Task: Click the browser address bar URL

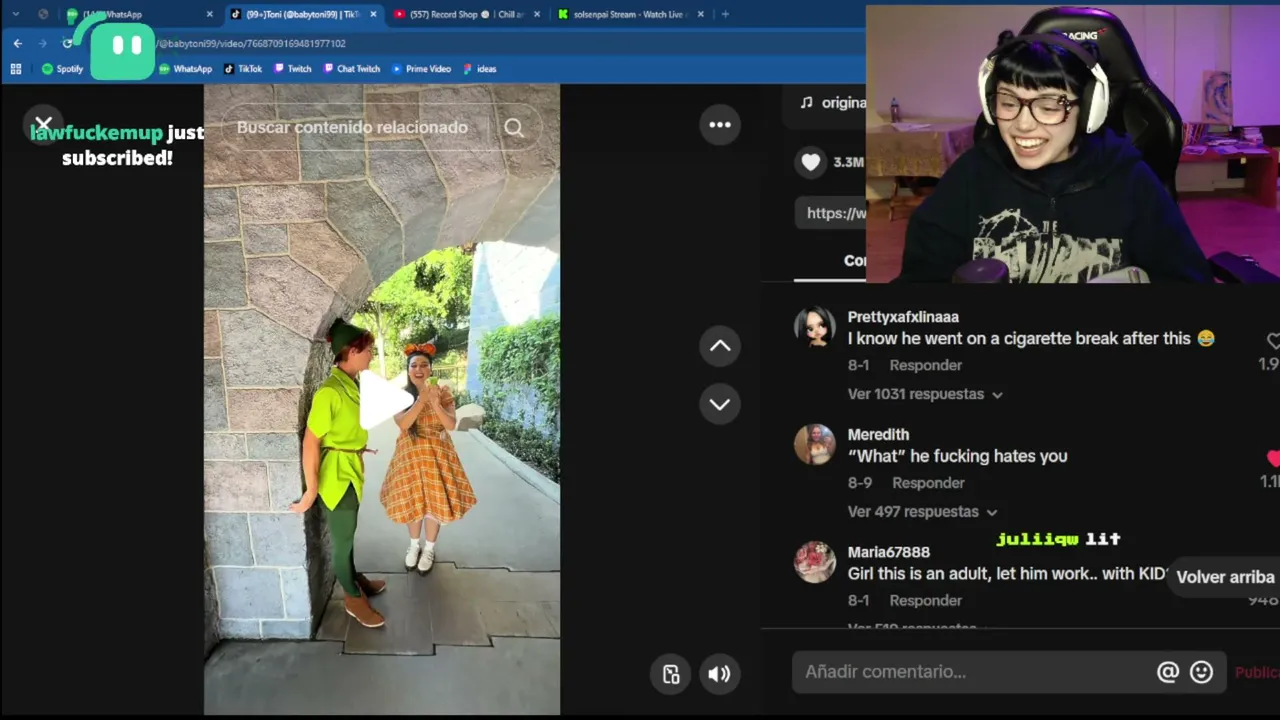Action: pyautogui.click(x=252, y=44)
